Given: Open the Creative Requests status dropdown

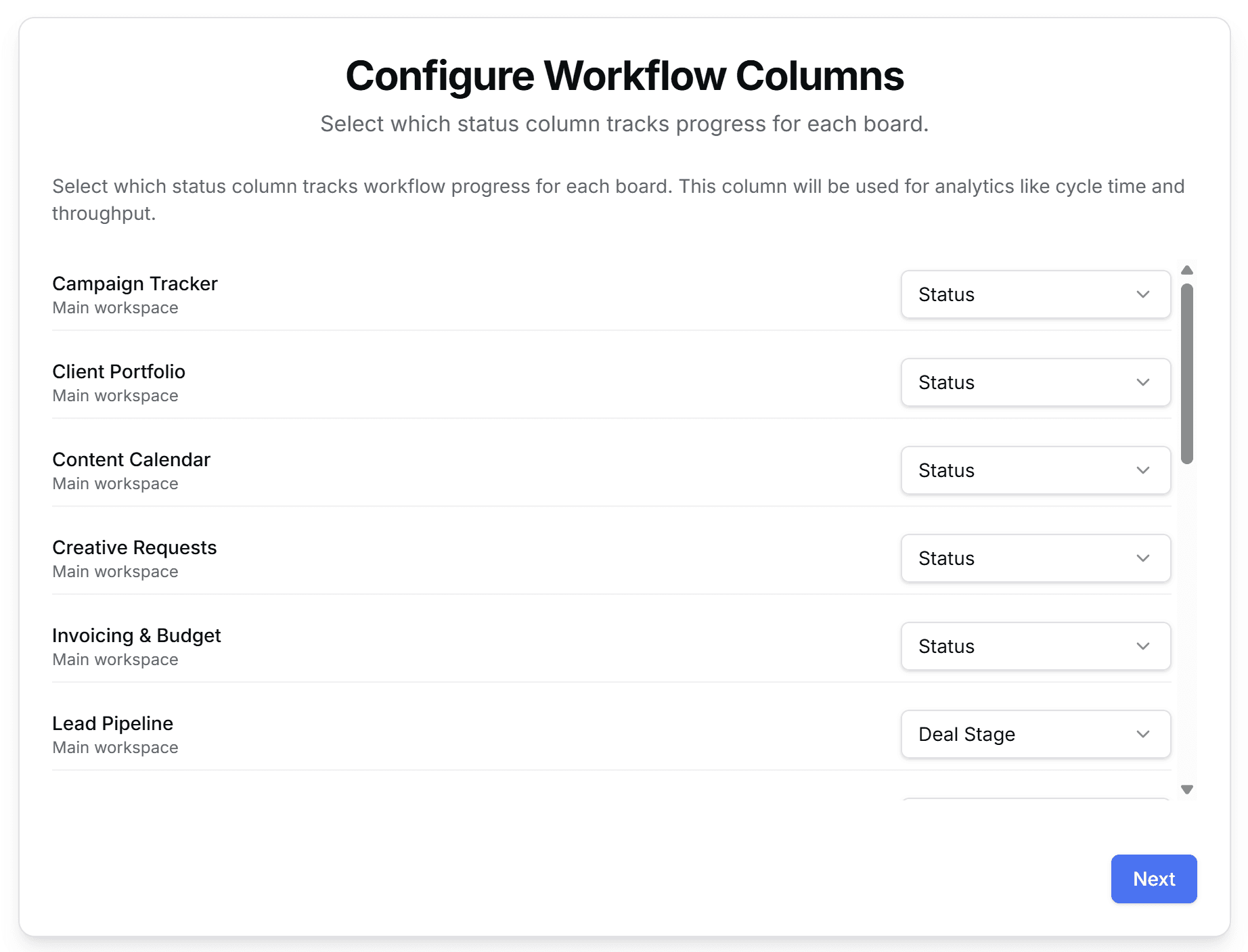Looking at the screenshot, I should 1035,558.
